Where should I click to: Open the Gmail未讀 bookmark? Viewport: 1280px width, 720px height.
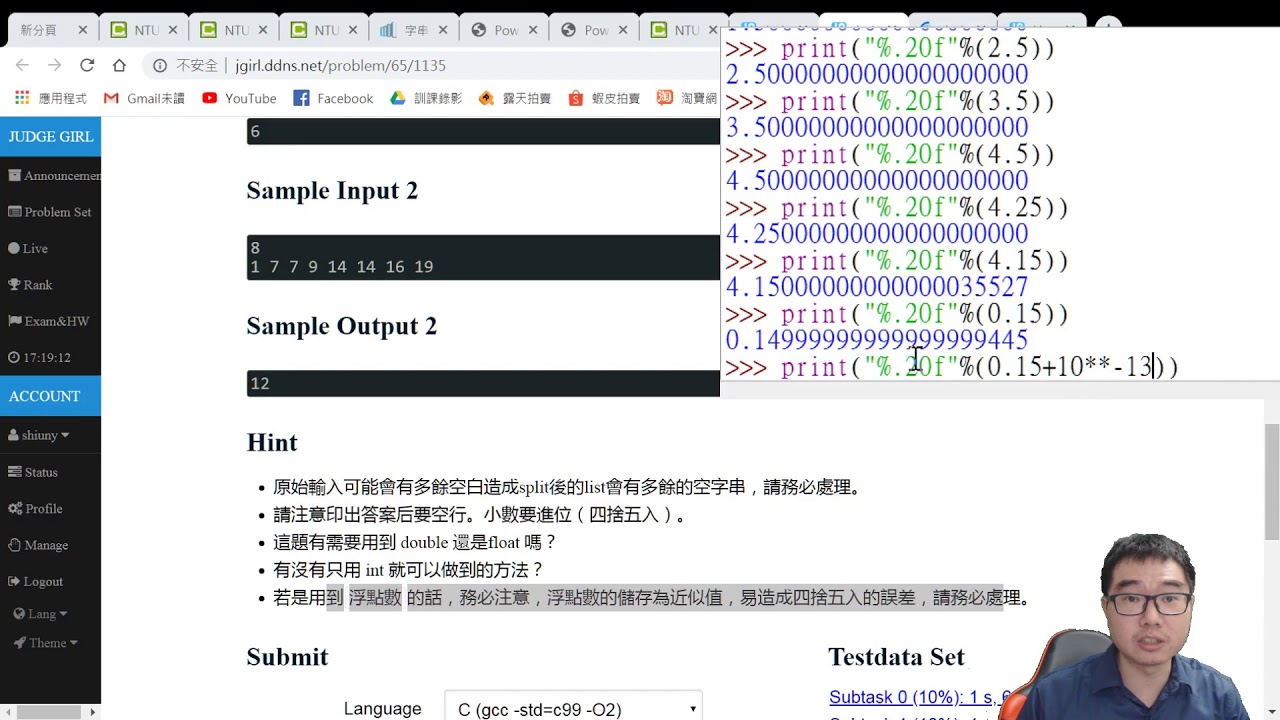click(x=144, y=98)
